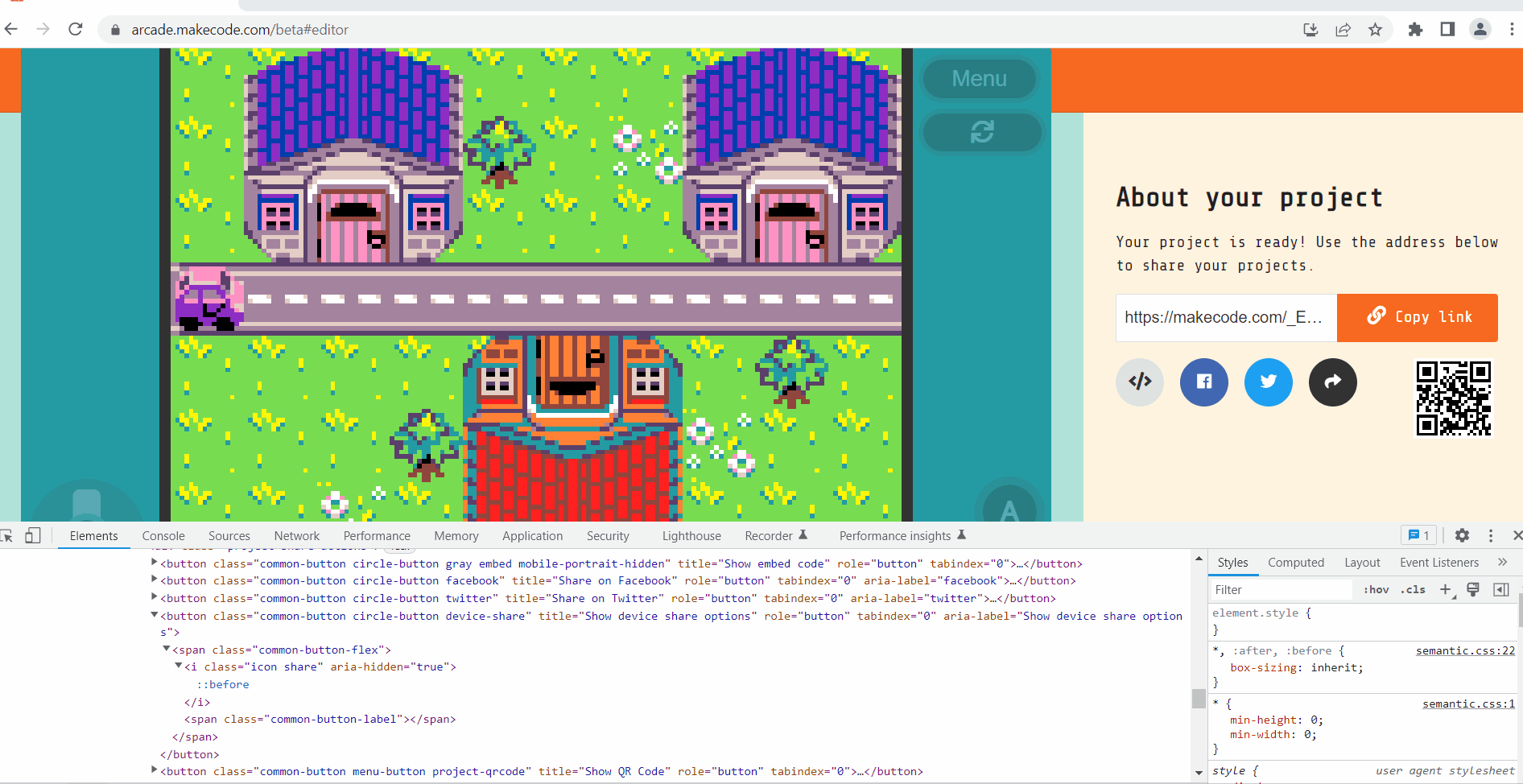
Task: Open DevTools settings gear
Action: point(1463,536)
